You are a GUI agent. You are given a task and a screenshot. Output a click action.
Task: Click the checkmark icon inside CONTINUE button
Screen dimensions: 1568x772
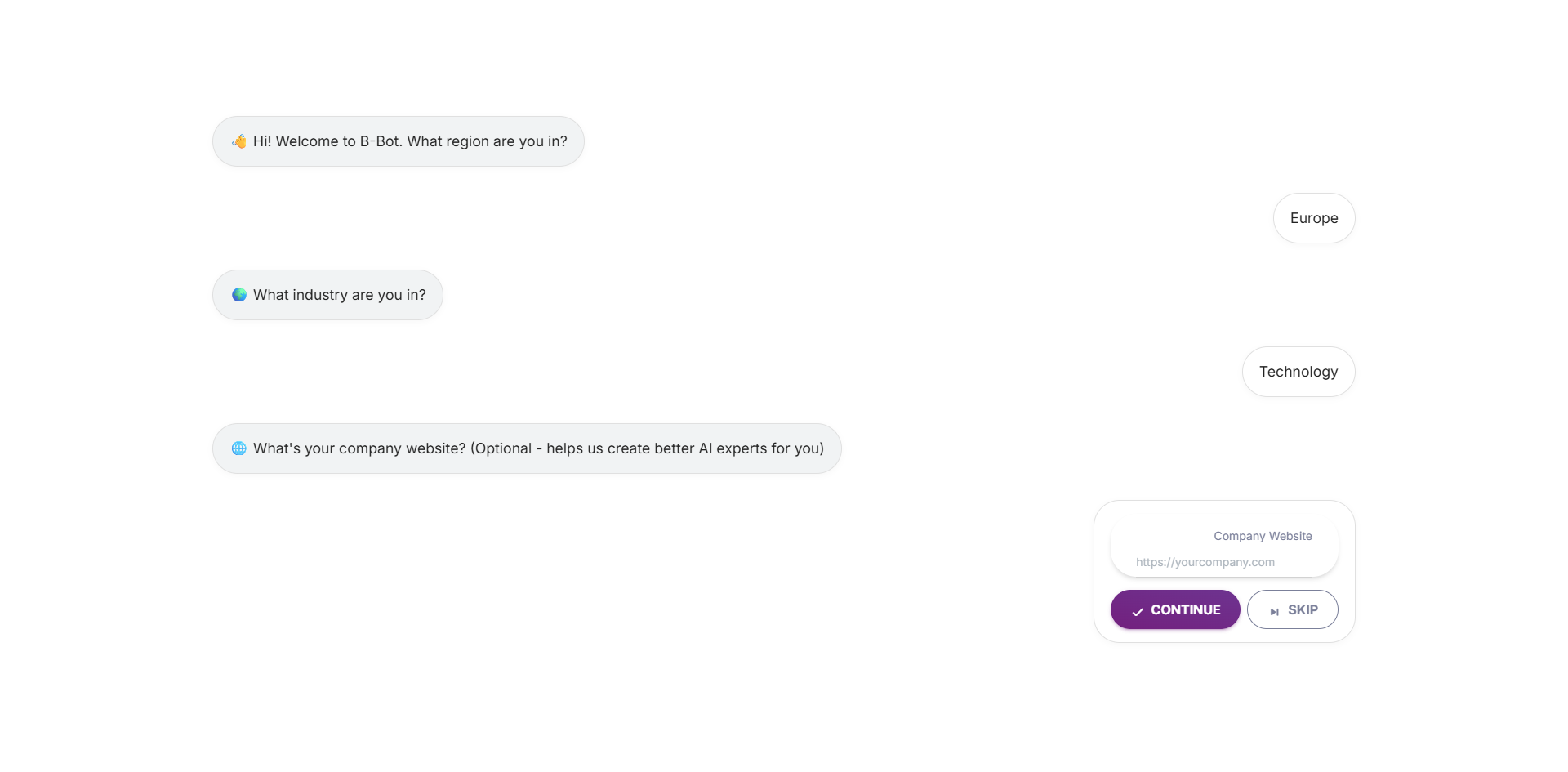tap(1137, 610)
